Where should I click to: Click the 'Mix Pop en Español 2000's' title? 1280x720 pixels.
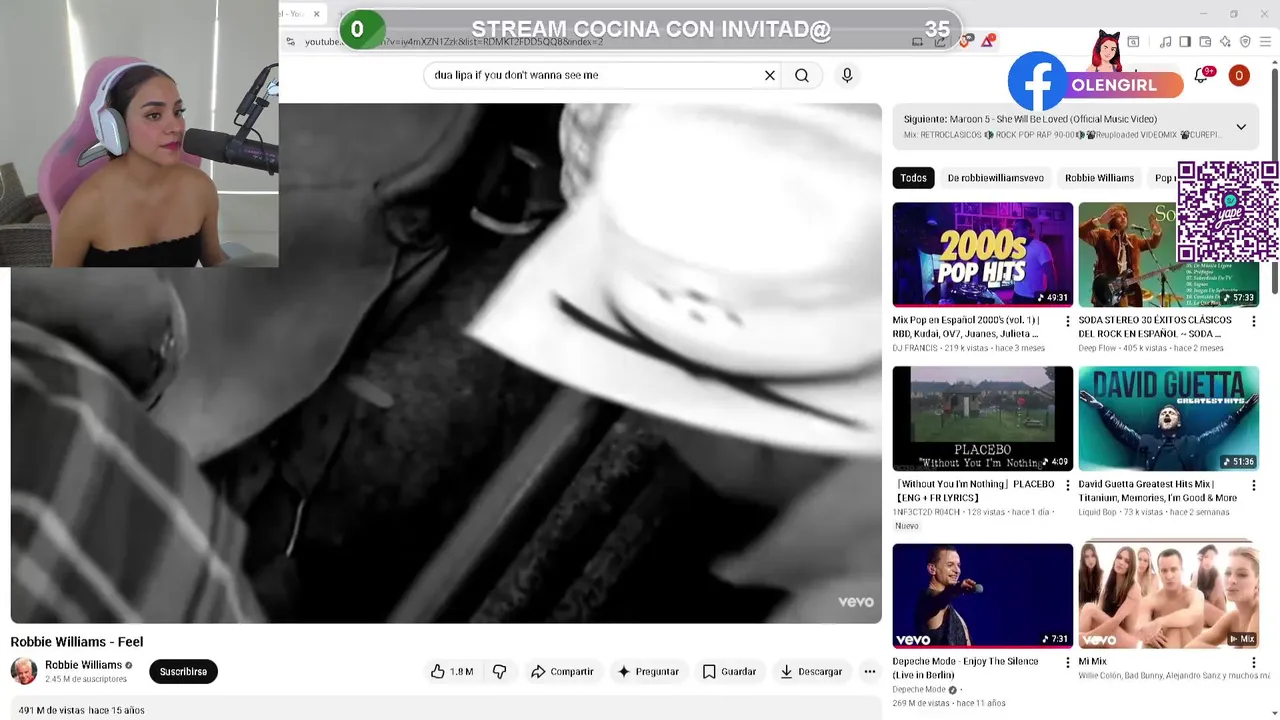click(966, 327)
